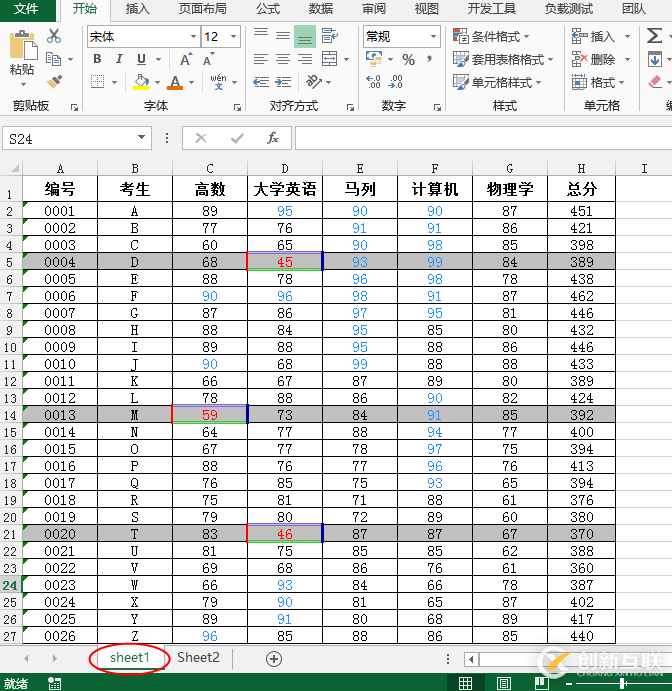The width and height of the screenshot is (672, 691).
Task: Click the Copy icon in clipboard group
Action: 54,59
